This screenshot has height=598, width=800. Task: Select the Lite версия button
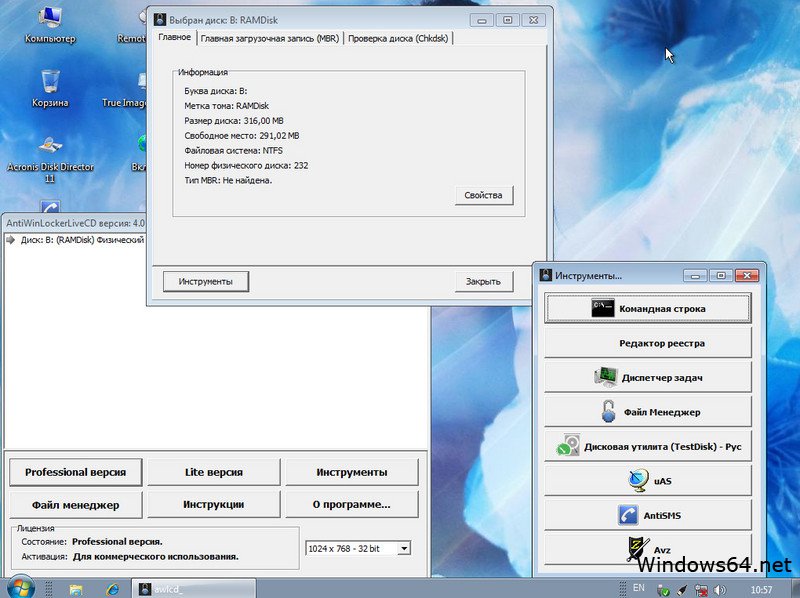pos(213,472)
